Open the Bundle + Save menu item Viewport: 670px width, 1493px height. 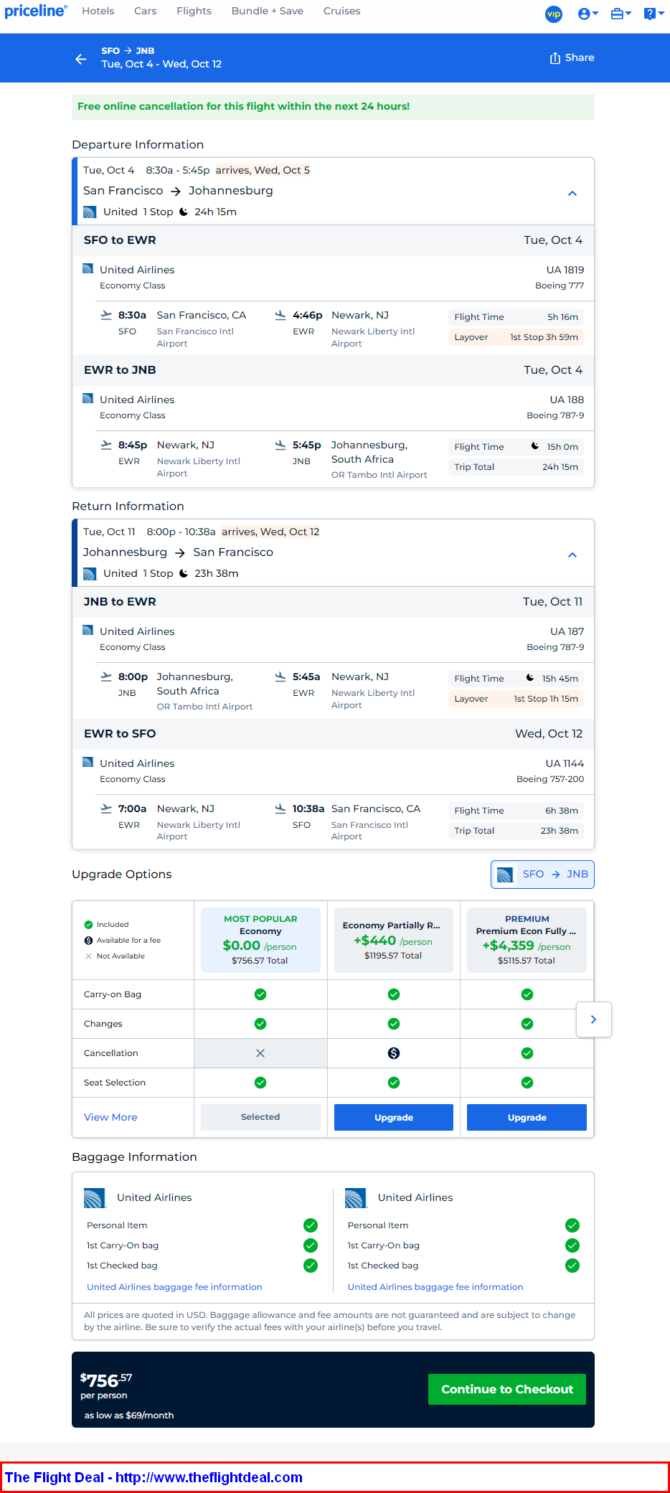(x=267, y=11)
